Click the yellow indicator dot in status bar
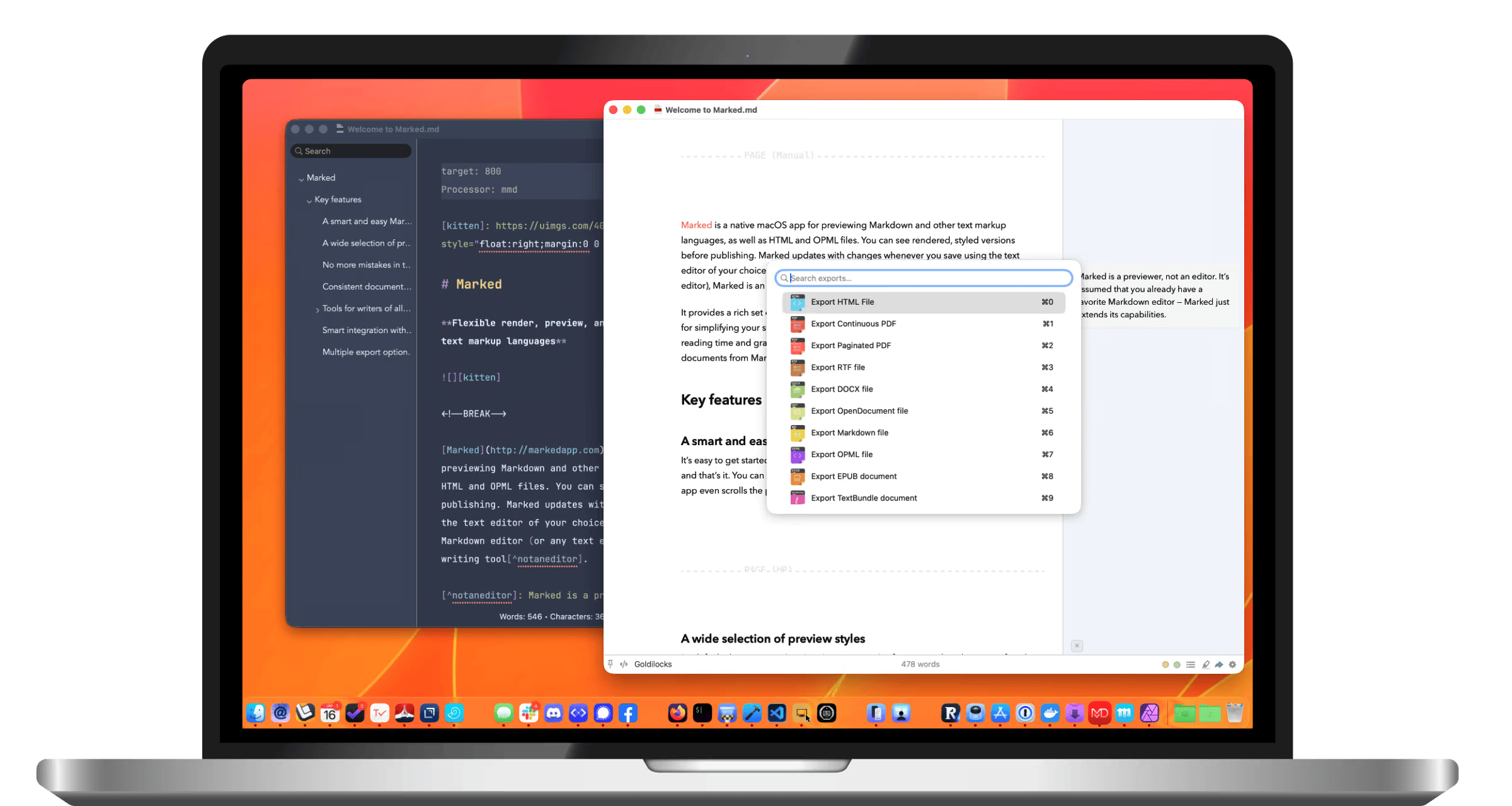The width and height of the screenshot is (1512, 806). tap(1165, 665)
